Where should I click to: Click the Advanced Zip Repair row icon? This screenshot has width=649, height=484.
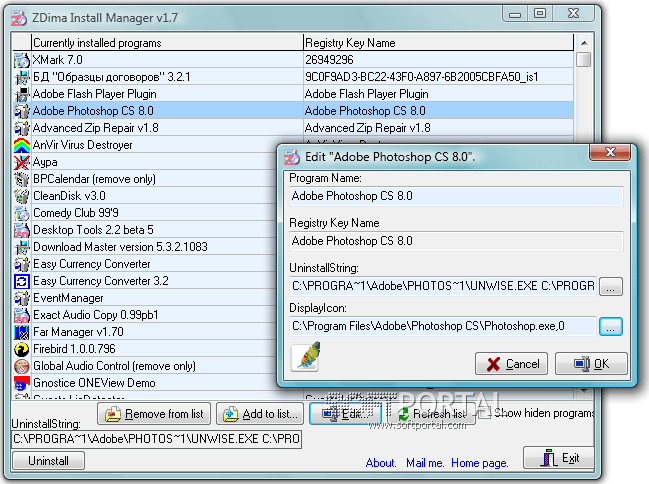pos(22,128)
